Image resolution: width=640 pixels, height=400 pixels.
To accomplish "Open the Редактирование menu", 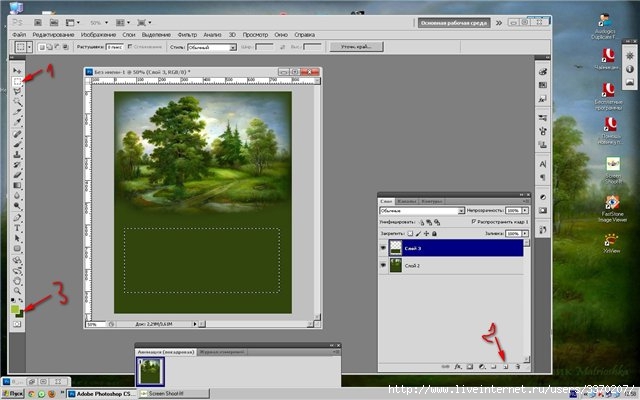I will tap(53, 35).
